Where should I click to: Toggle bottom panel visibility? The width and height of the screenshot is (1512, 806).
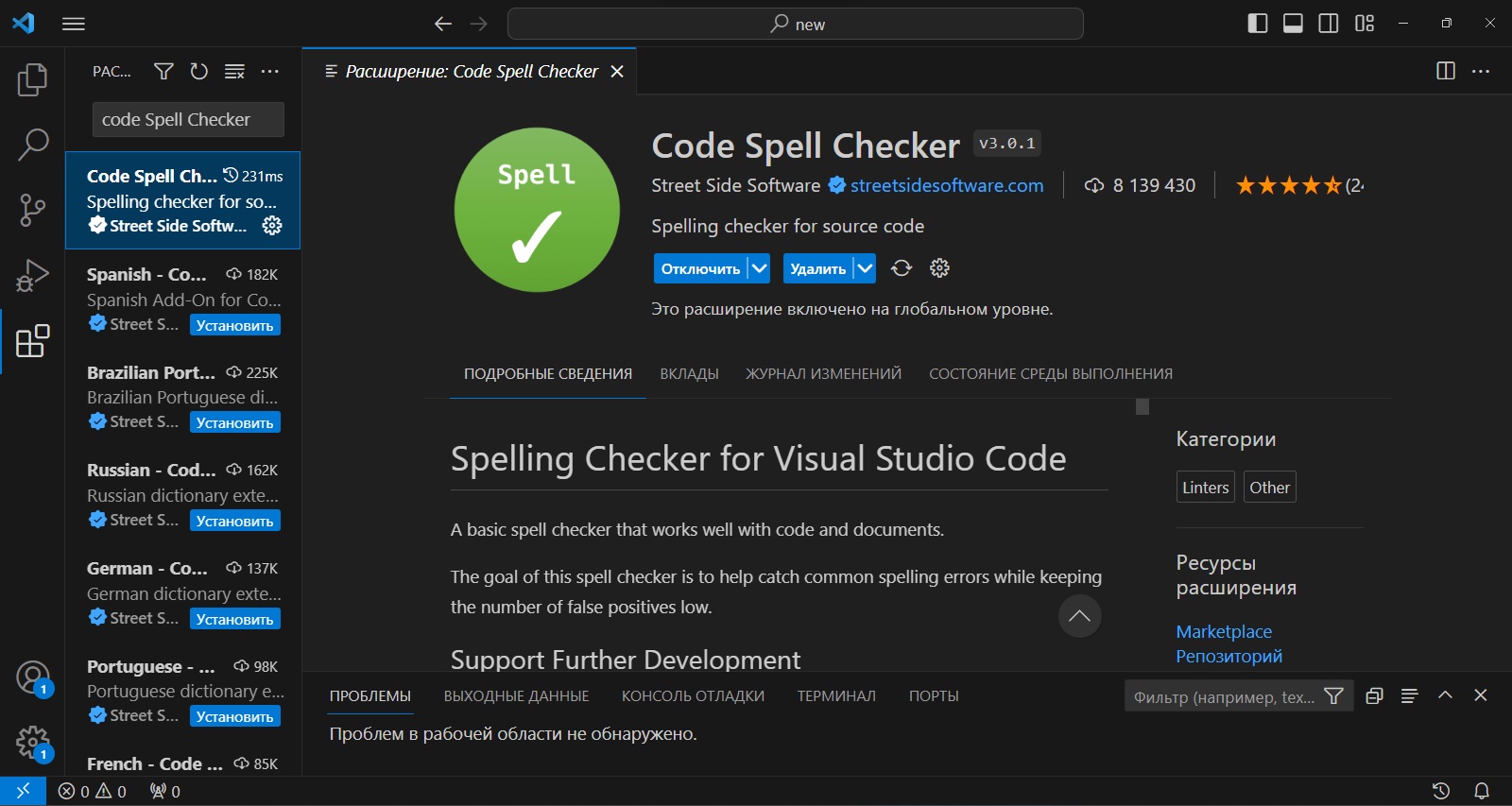tap(1293, 24)
